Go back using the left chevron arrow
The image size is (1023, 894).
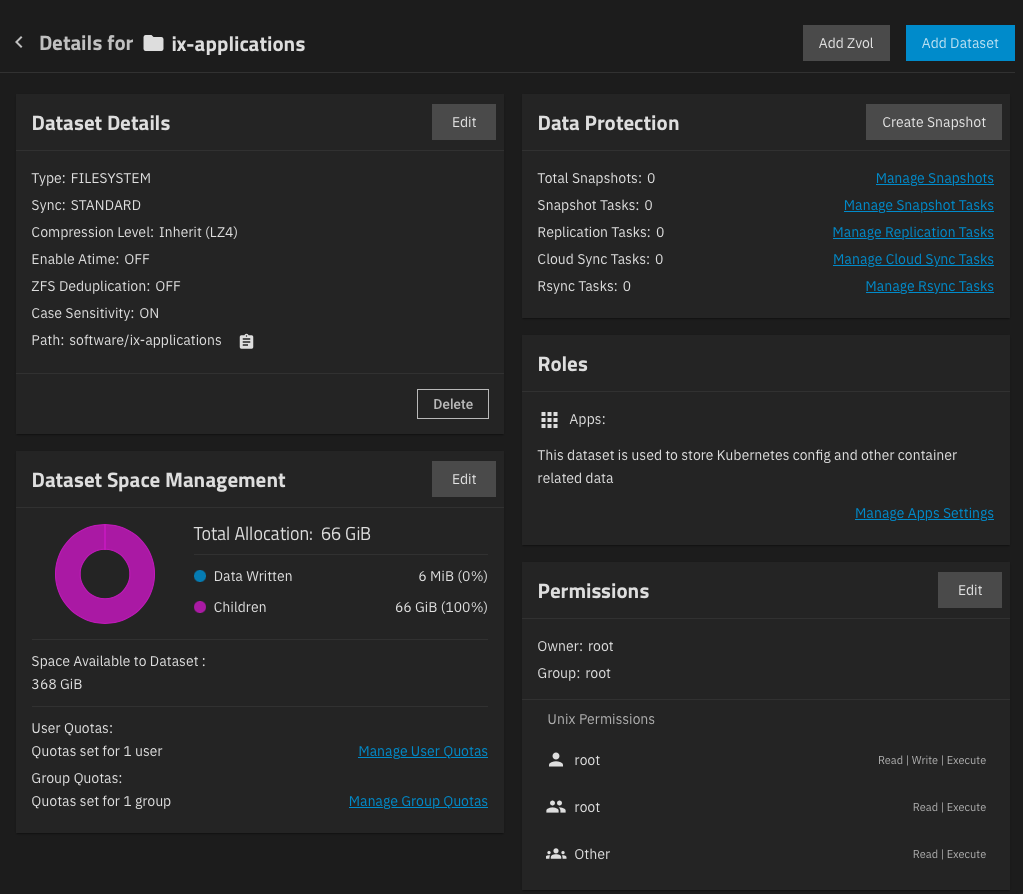tap(19, 42)
